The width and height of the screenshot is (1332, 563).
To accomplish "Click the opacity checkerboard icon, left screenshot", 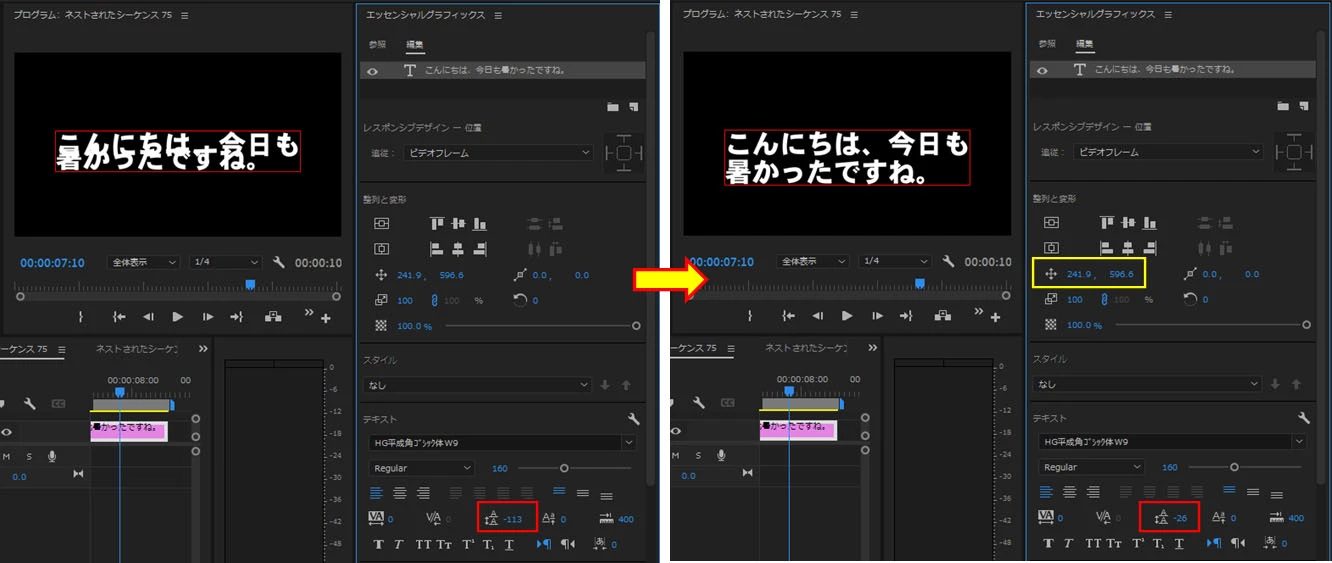I will [381, 325].
